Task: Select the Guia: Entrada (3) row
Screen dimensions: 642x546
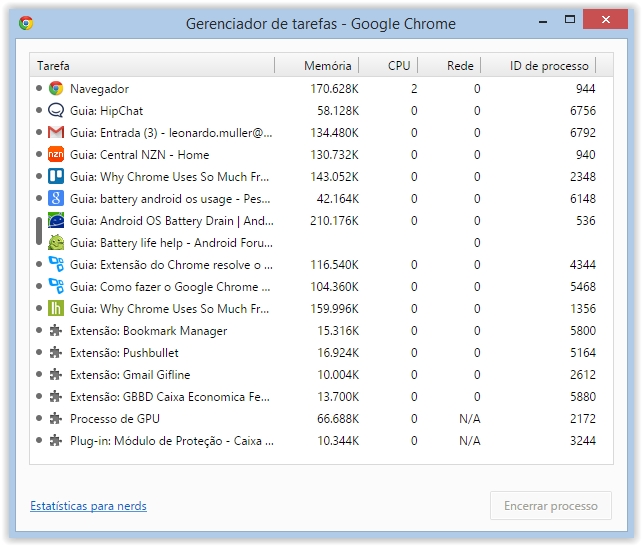Action: [x=321, y=133]
